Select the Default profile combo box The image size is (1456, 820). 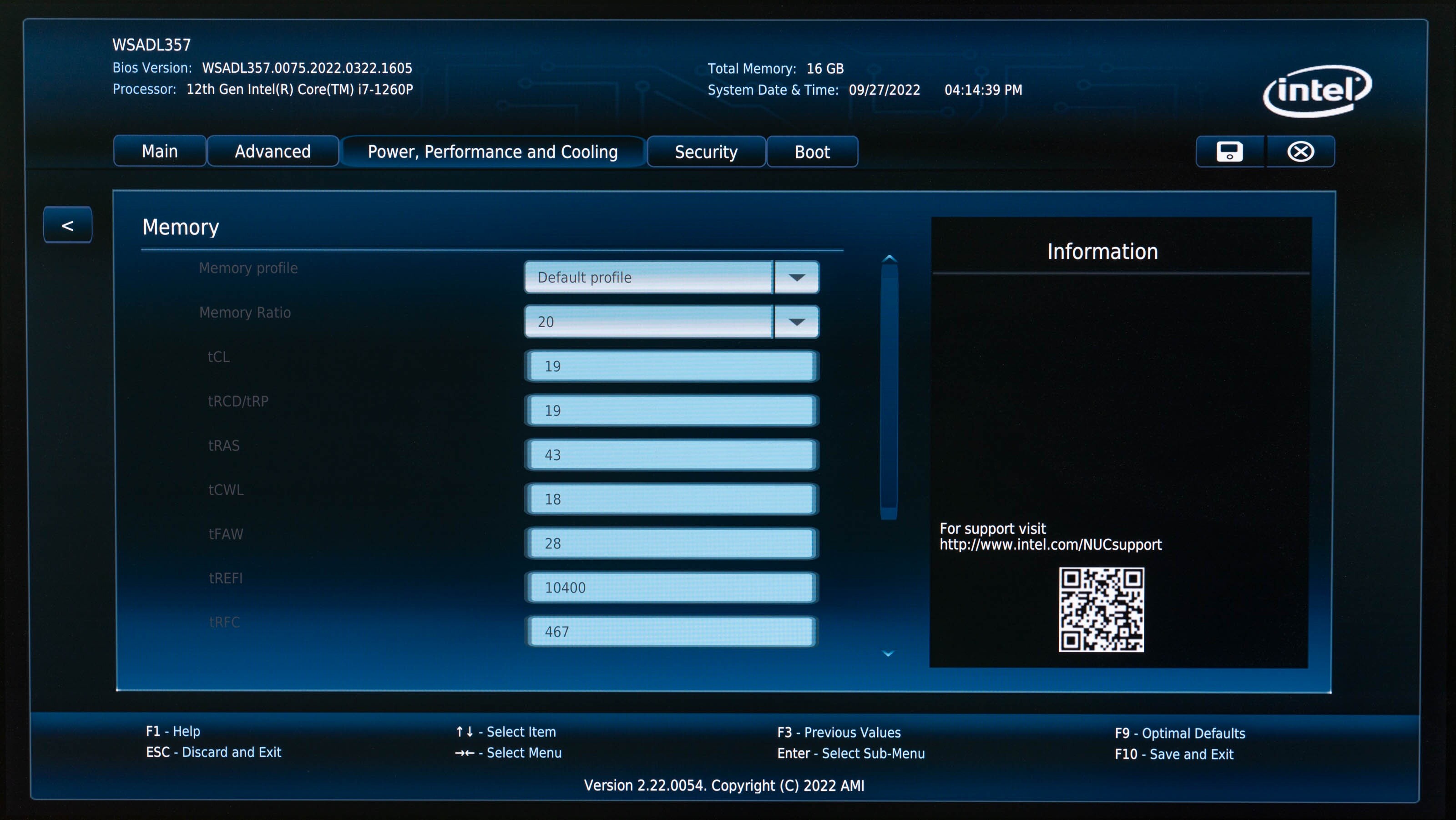(x=648, y=278)
